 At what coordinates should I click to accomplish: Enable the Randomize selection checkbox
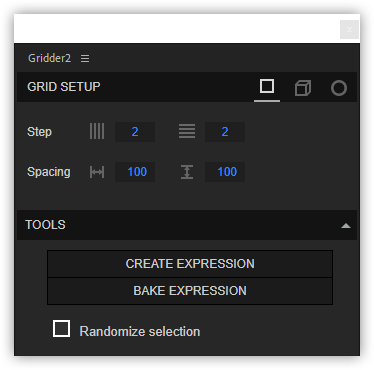pyautogui.click(x=62, y=329)
